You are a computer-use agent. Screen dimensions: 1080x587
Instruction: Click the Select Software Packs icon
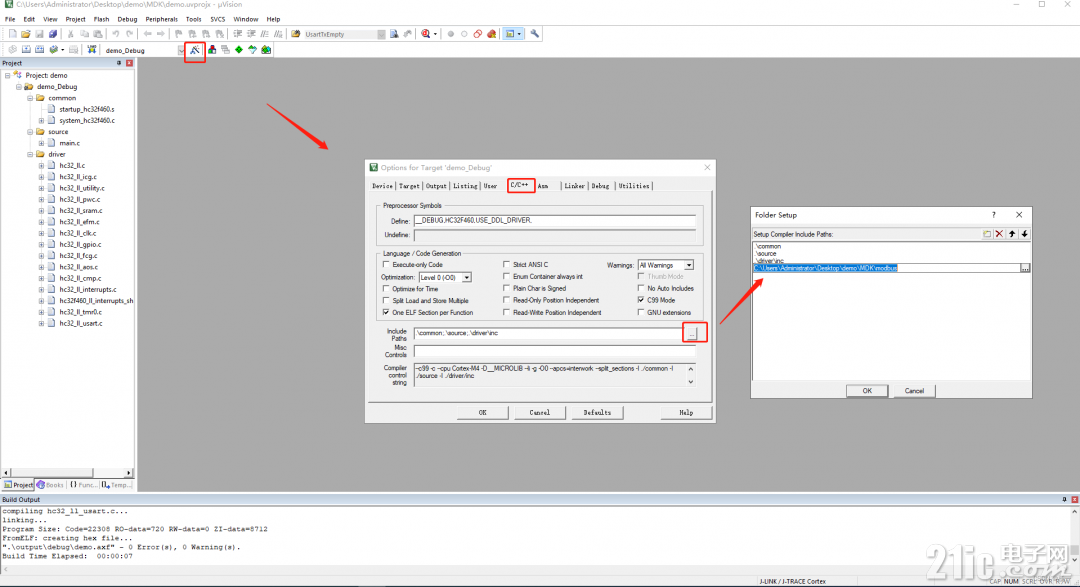(x=252, y=50)
